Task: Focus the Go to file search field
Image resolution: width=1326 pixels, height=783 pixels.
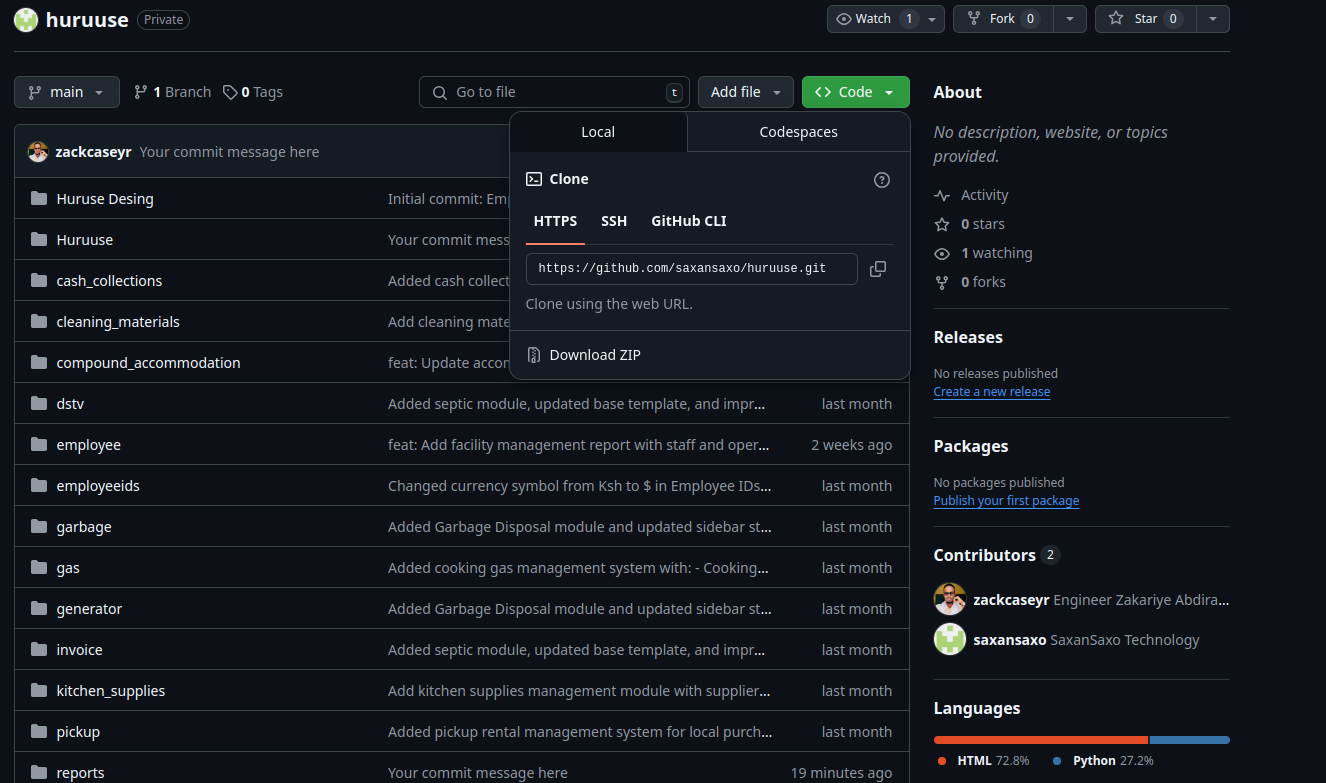Action: click(x=554, y=92)
